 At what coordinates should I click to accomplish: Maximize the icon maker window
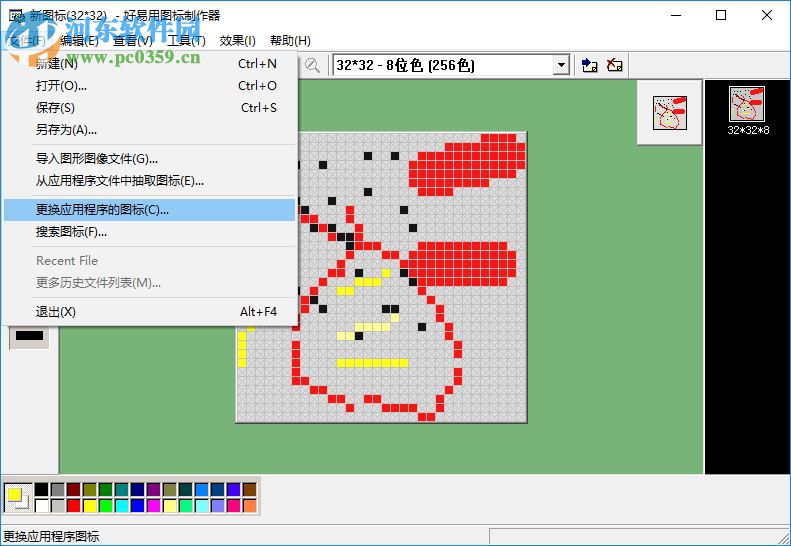[721, 15]
